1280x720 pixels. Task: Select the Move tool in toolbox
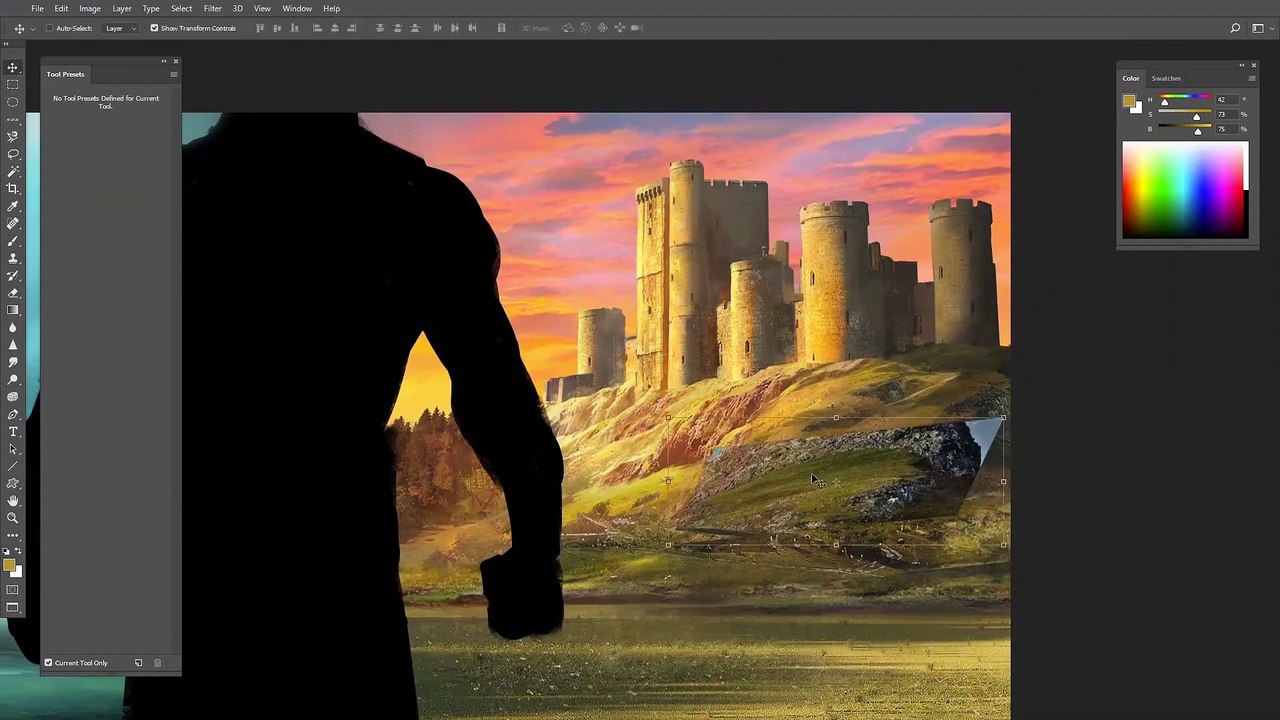click(x=13, y=67)
